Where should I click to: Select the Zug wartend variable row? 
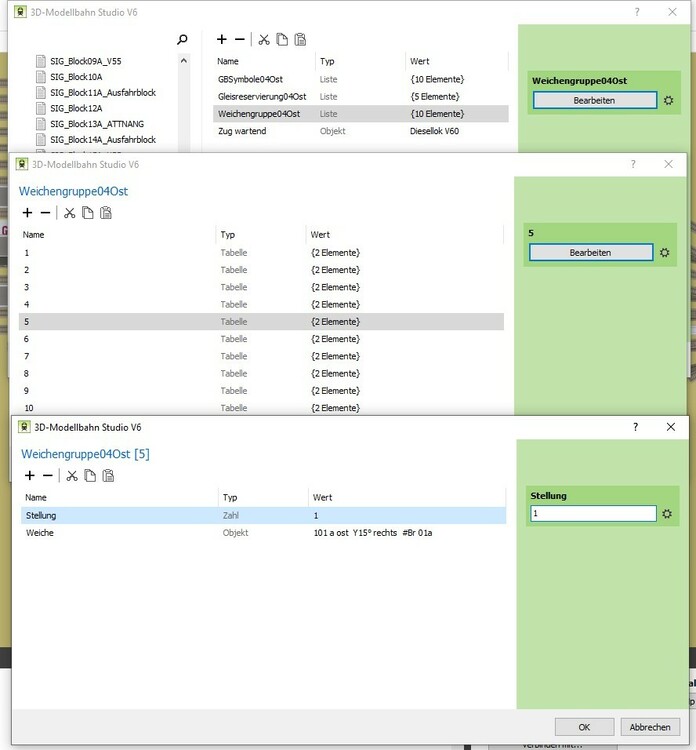(x=361, y=131)
